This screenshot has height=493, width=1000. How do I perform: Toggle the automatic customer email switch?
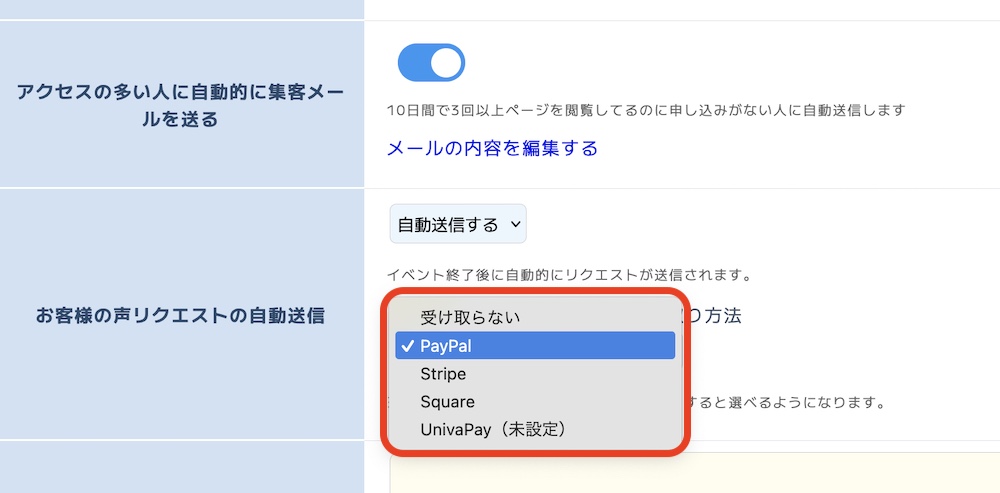coord(431,62)
